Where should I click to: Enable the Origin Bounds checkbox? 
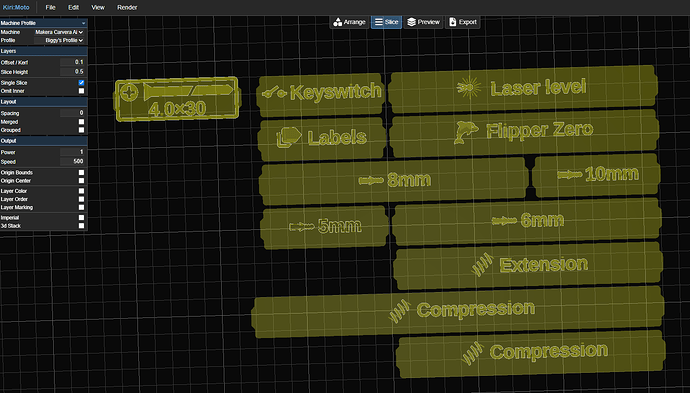(81, 173)
